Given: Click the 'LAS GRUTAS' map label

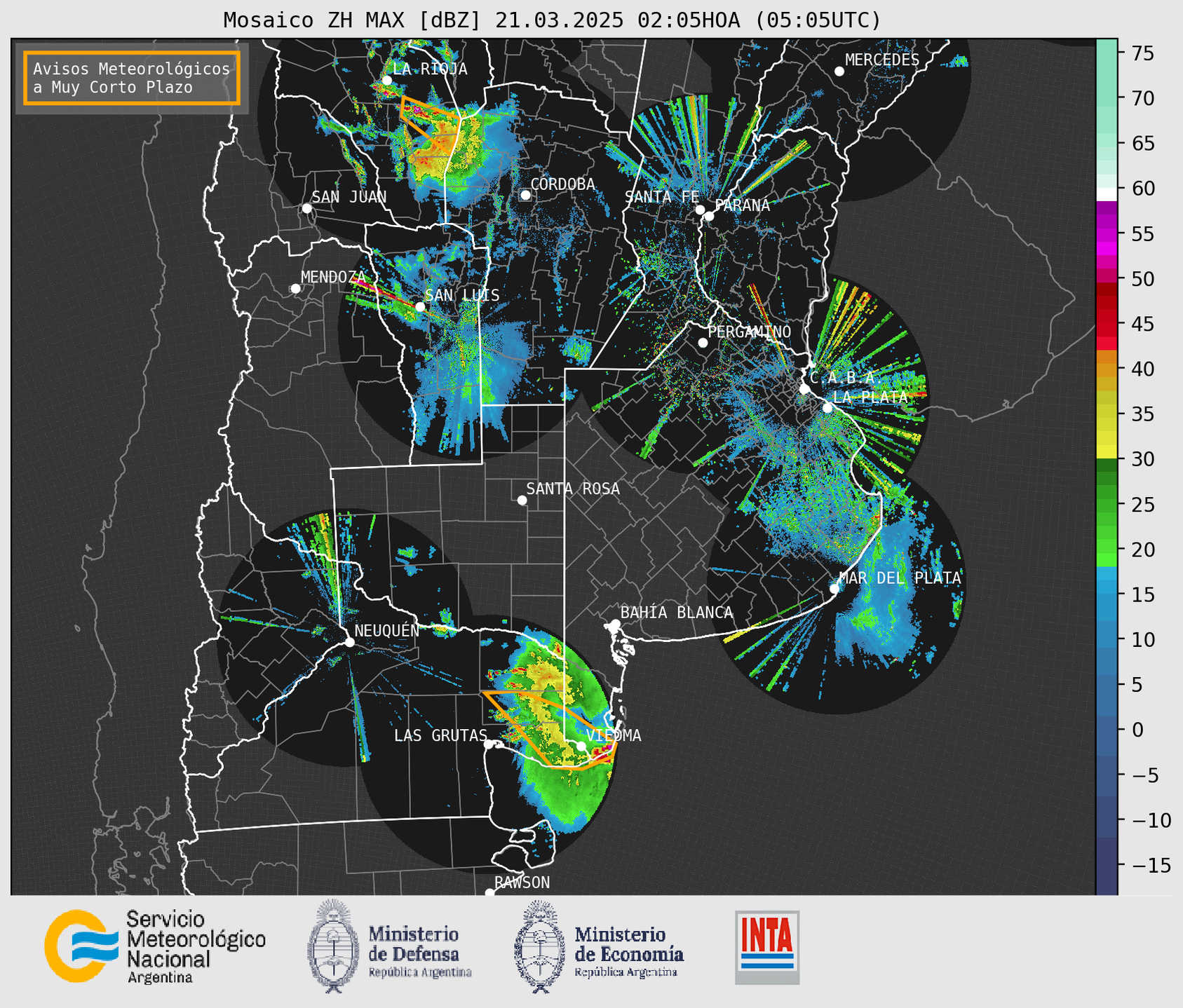Looking at the screenshot, I should click(x=440, y=735).
